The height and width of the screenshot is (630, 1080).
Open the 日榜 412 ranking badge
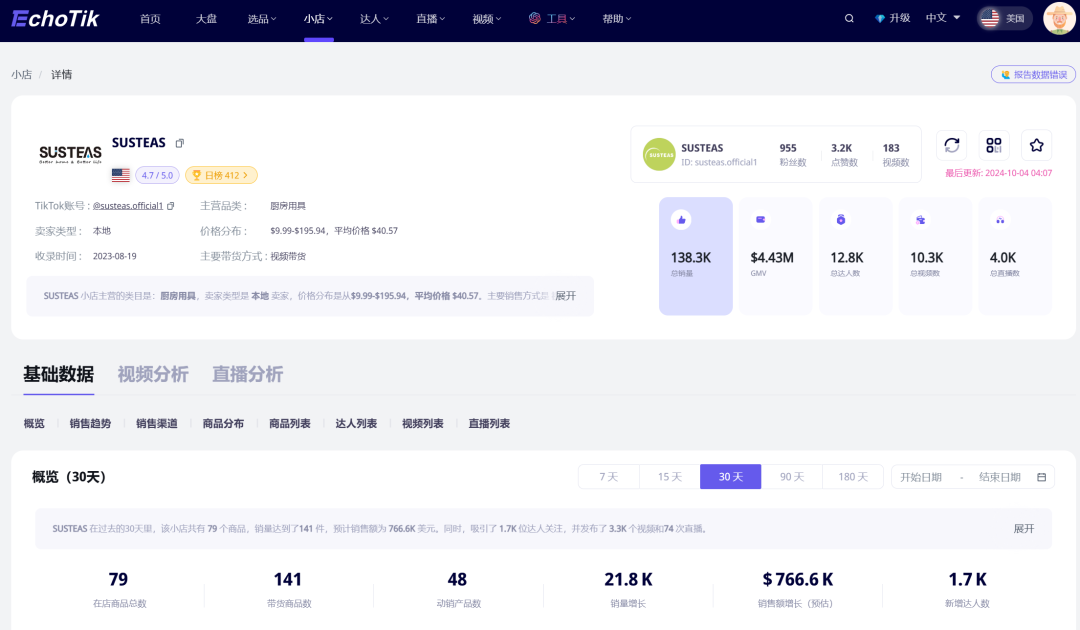221,176
